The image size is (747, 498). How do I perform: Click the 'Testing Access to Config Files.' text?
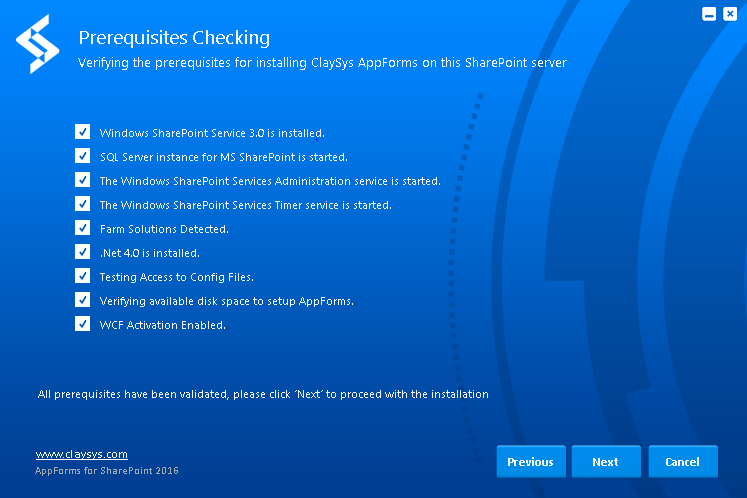176,277
